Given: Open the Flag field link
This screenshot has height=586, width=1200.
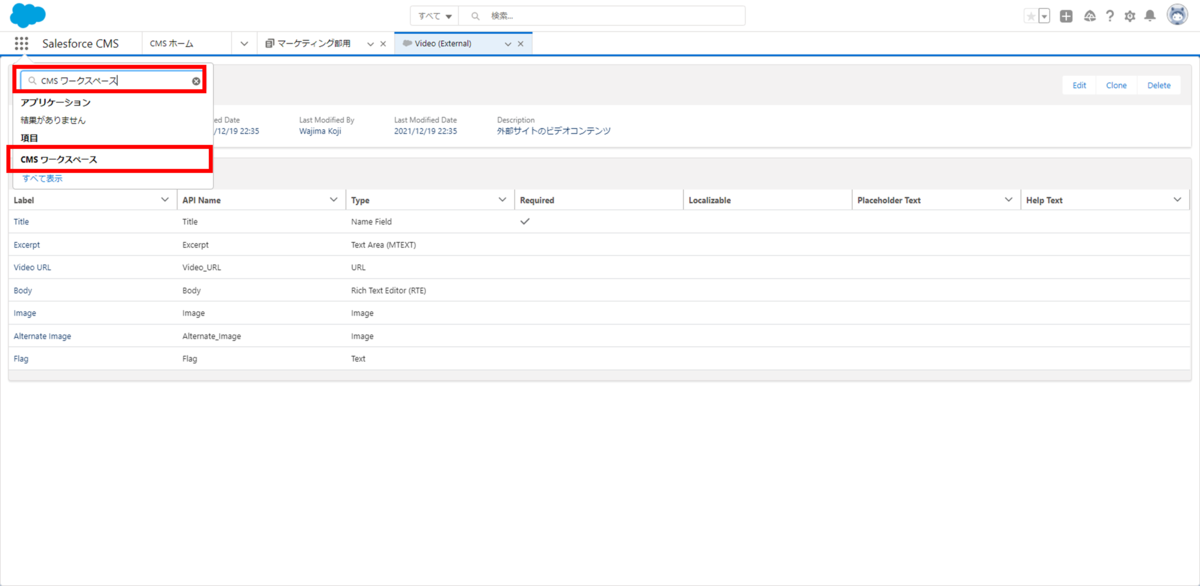Looking at the screenshot, I should click(21, 358).
